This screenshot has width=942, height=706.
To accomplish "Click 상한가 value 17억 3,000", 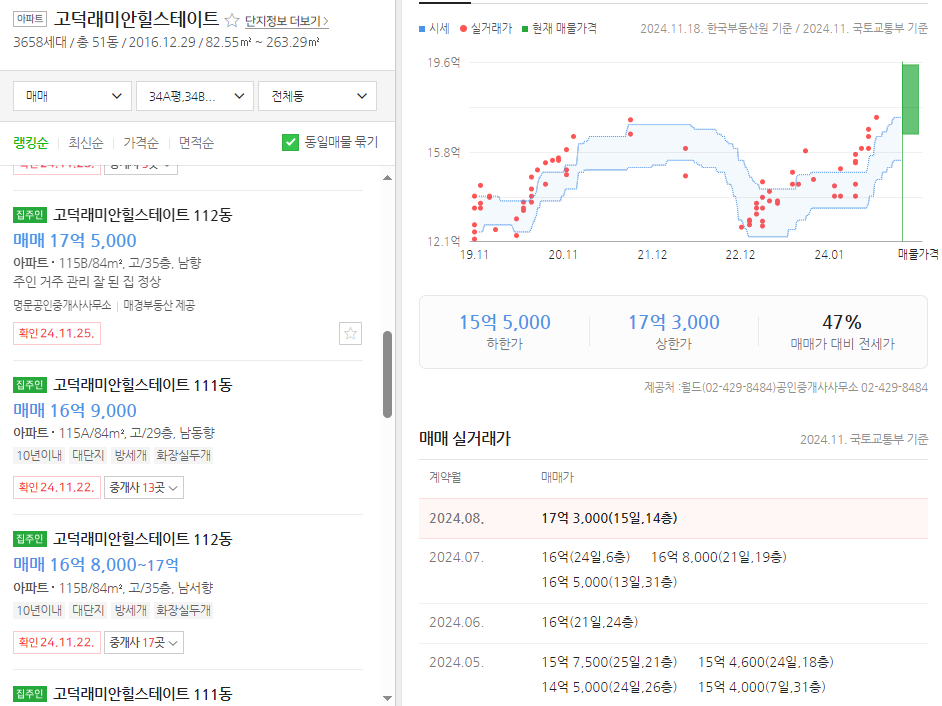I will click(673, 322).
